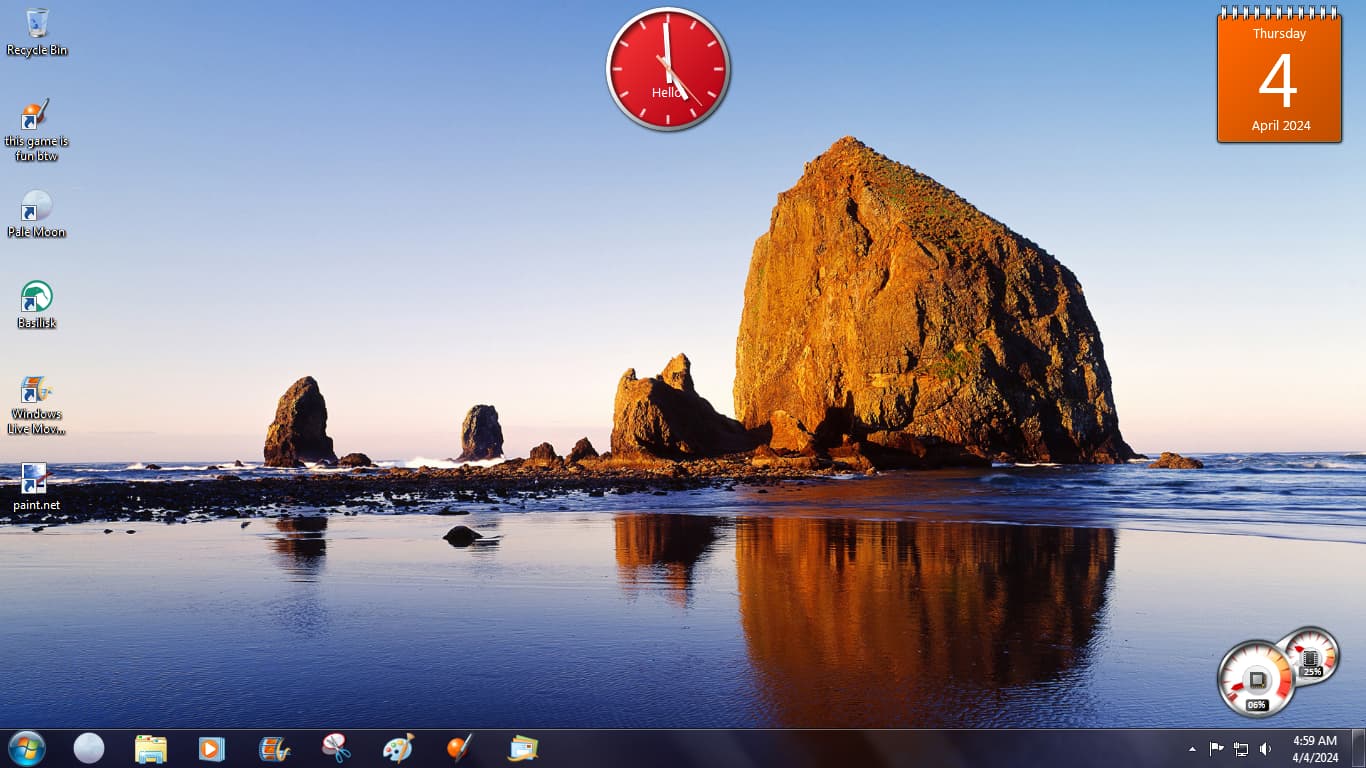Open the Action Center flag icon

click(1217, 749)
